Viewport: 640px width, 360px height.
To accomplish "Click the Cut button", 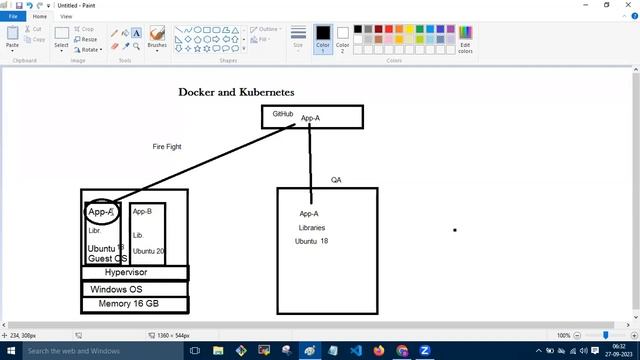I will (33, 29).
